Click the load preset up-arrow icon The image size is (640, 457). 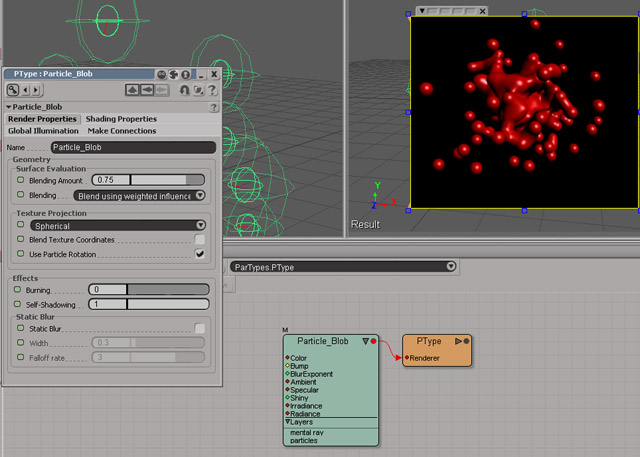pos(132,90)
